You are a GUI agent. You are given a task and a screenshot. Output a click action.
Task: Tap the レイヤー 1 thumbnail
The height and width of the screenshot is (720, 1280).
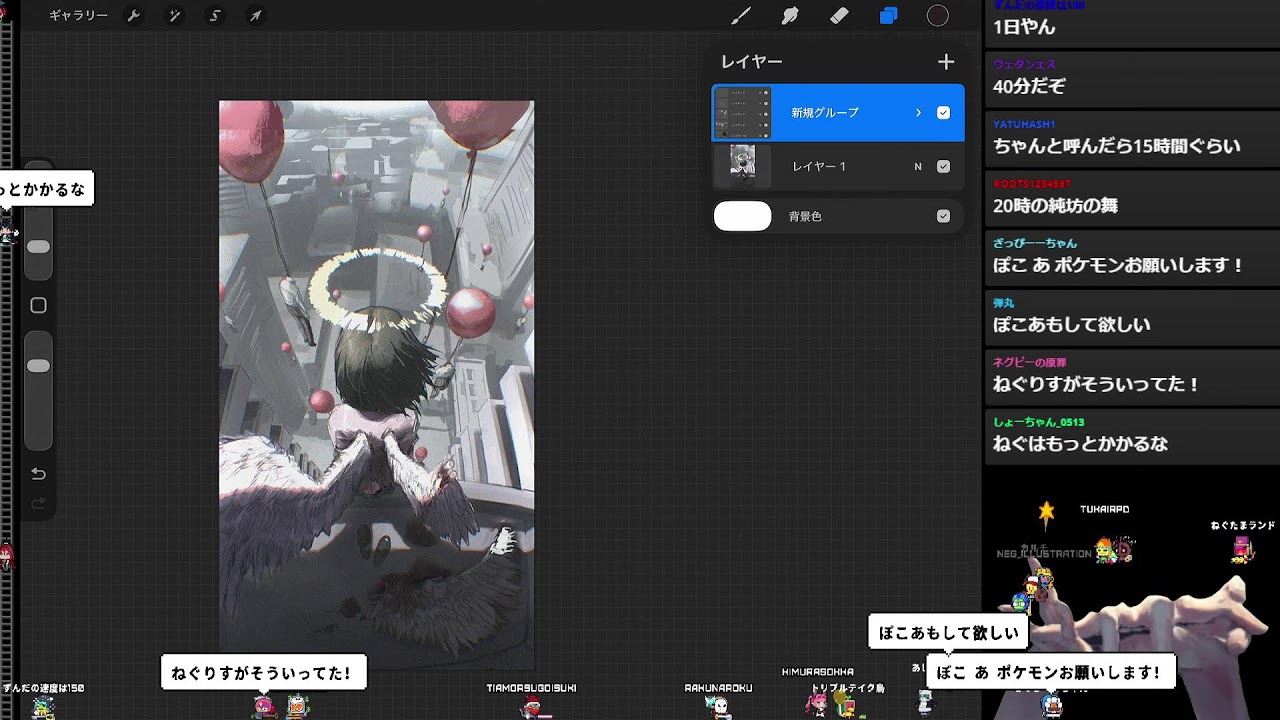click(x=743, y=166)
